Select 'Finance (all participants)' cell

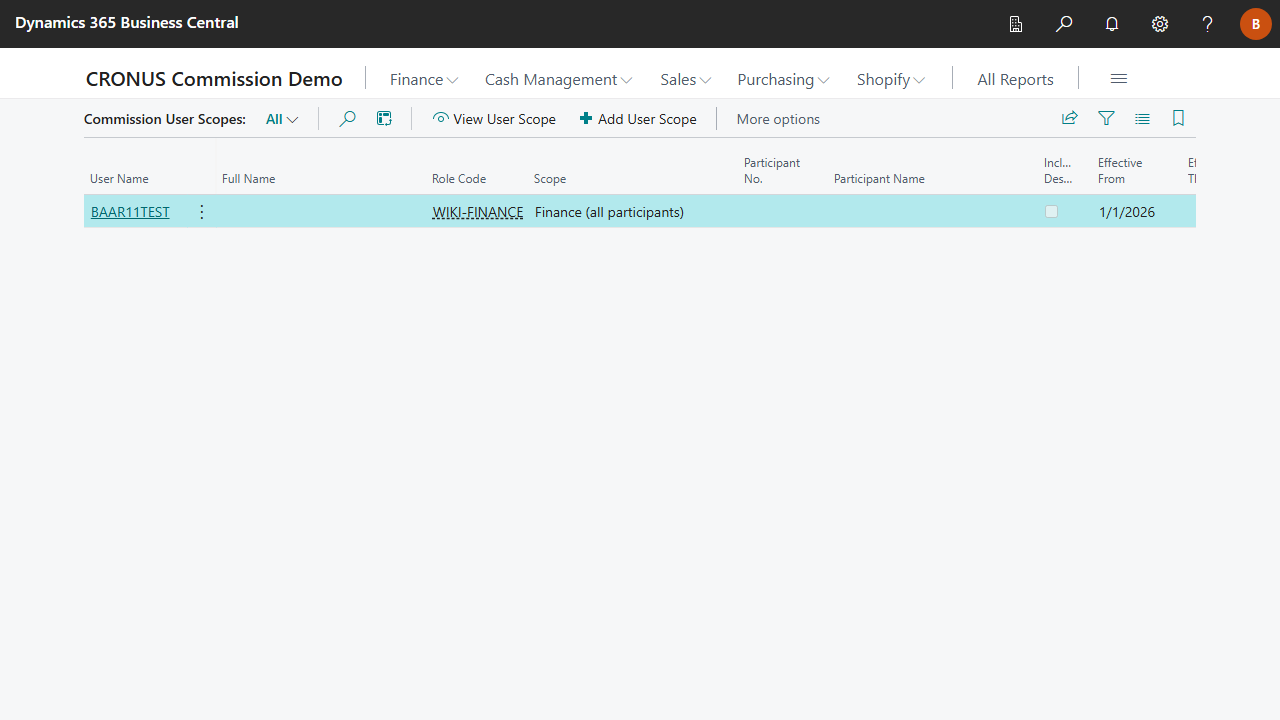pos(609,212)
